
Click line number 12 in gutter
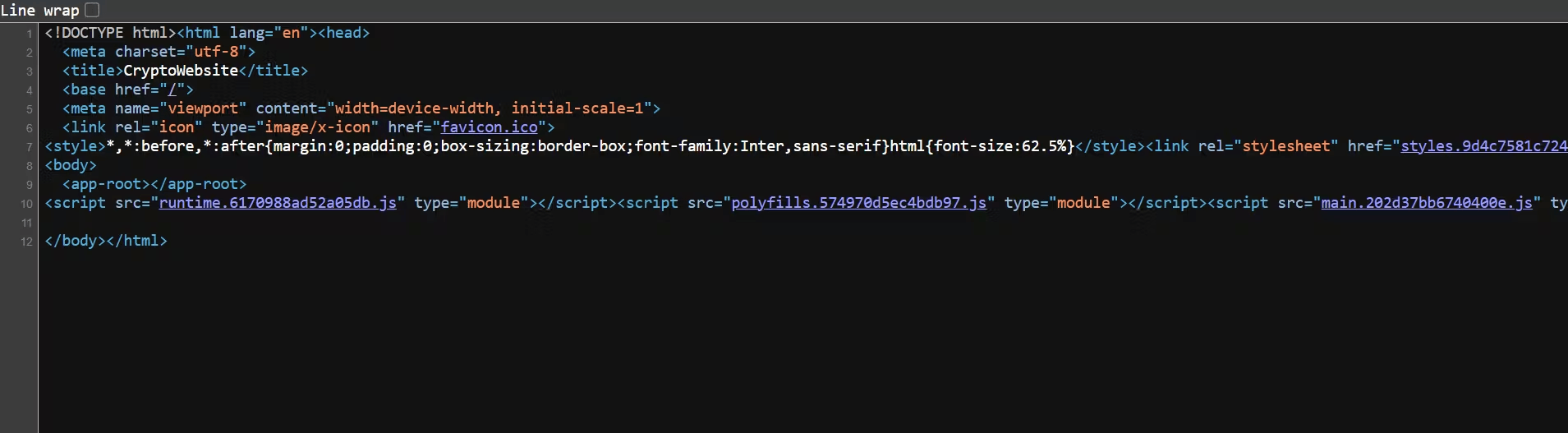click(x=26, y=242)
